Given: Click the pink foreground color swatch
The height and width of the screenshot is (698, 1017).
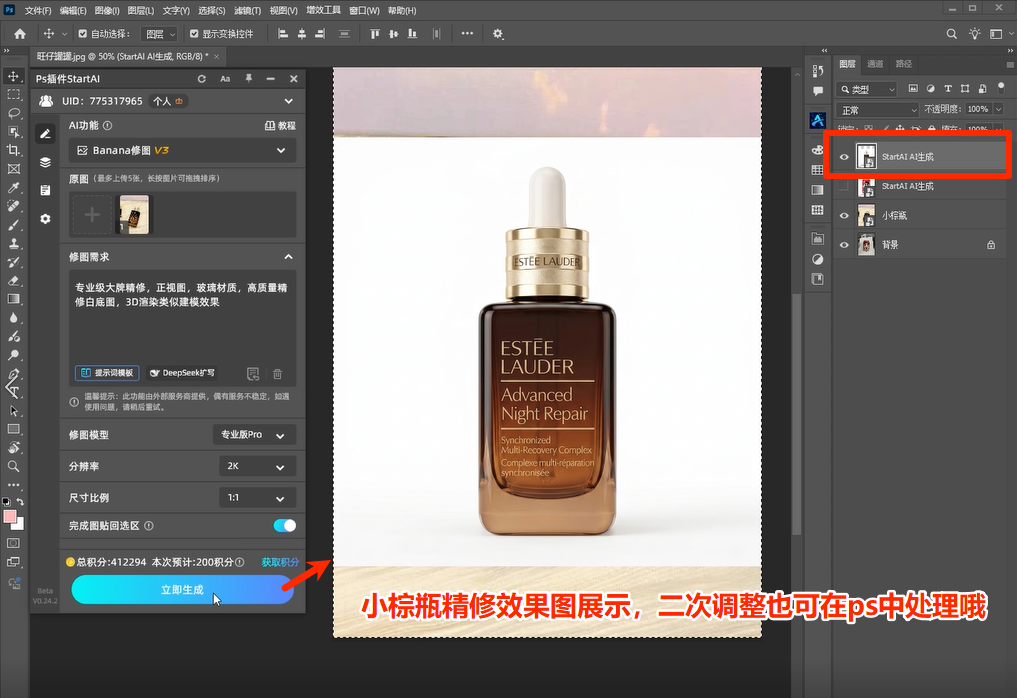Looking at the screenshot, I should [10, 517].
